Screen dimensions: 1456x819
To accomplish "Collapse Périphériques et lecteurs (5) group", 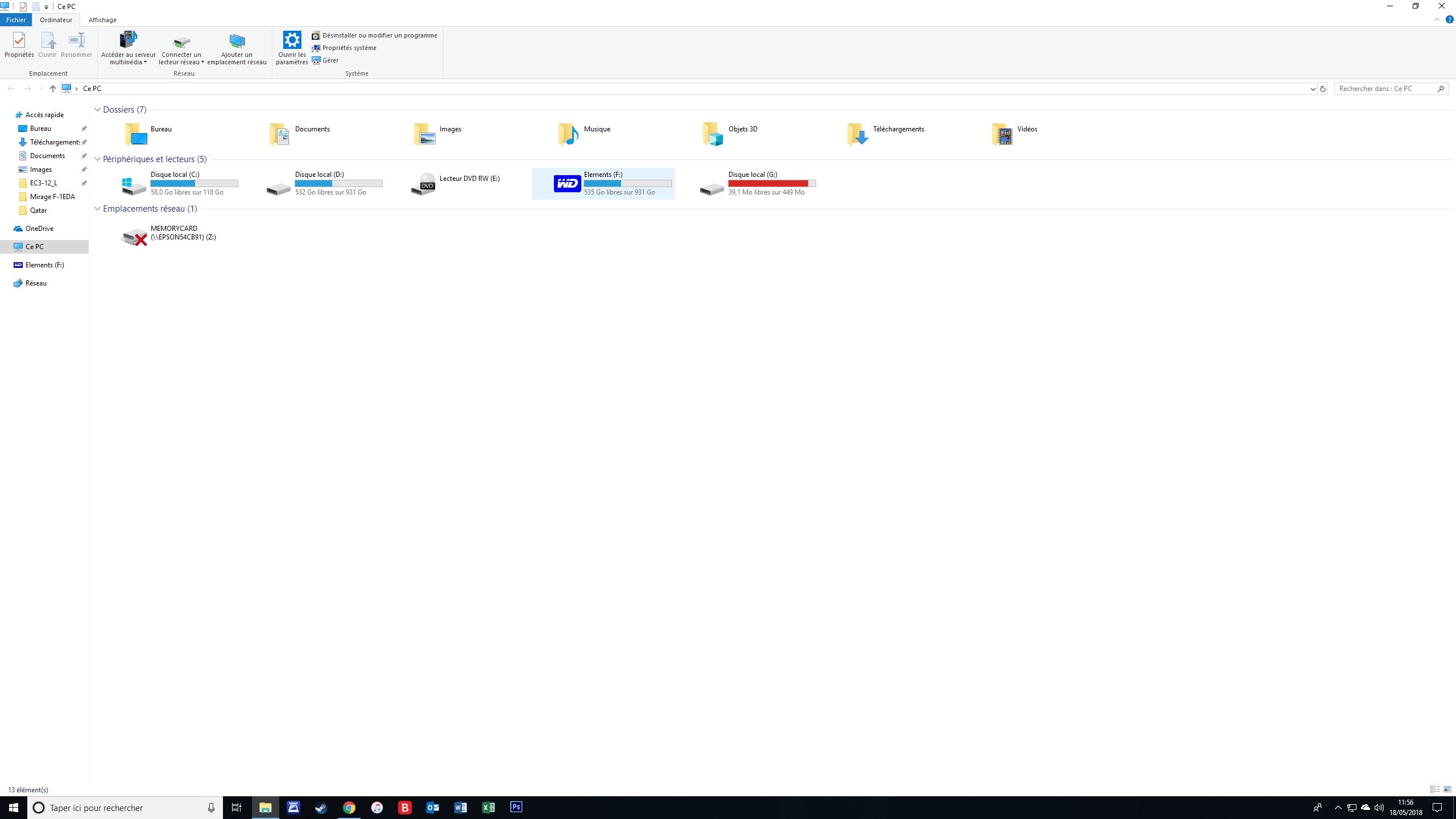I will [97, 159].
